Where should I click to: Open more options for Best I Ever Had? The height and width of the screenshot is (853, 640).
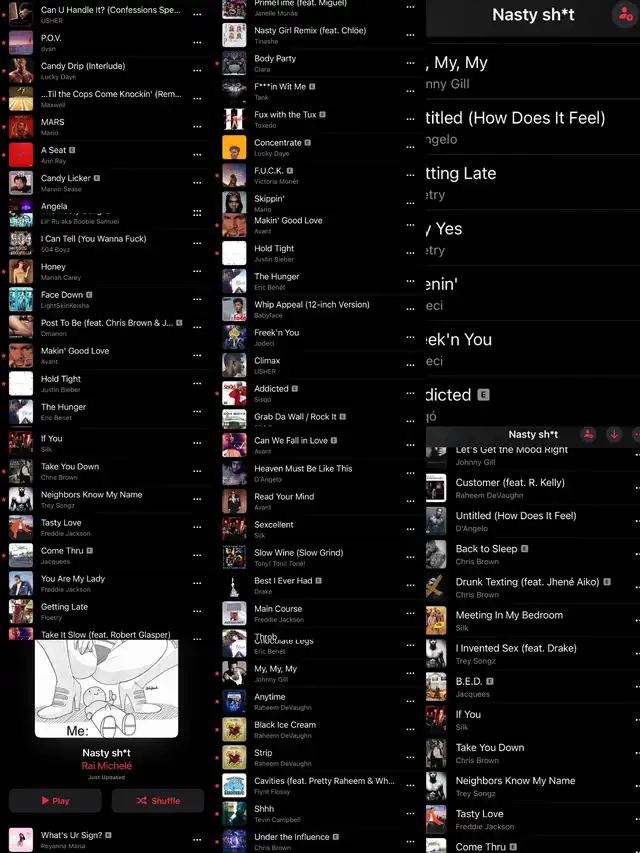point(410,585)
